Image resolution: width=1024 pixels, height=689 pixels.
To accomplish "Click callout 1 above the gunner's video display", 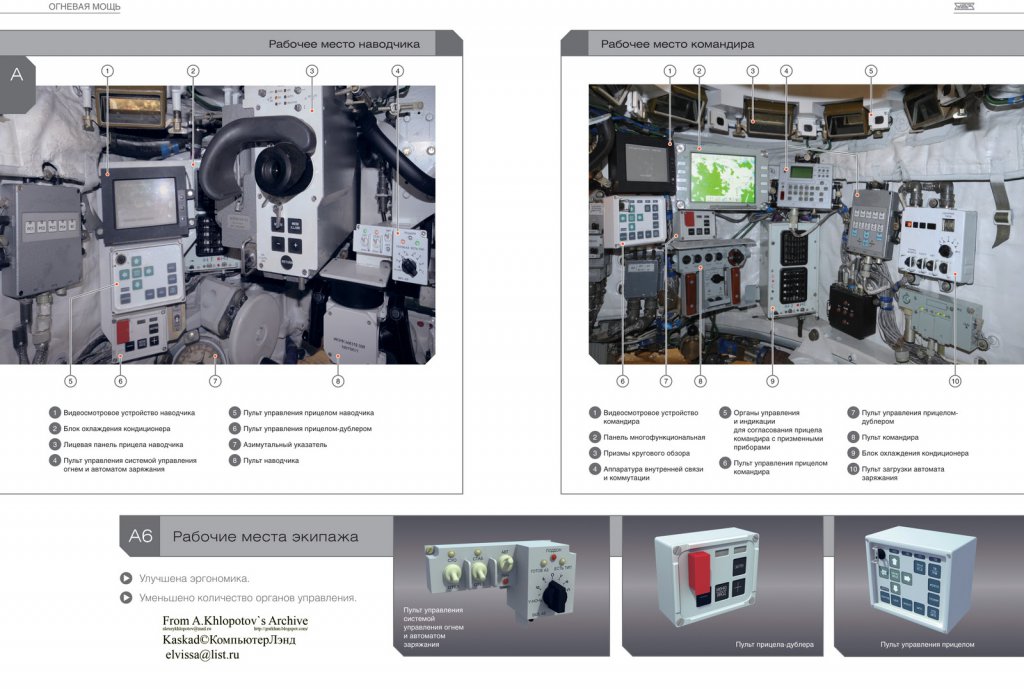I will 107,71.
